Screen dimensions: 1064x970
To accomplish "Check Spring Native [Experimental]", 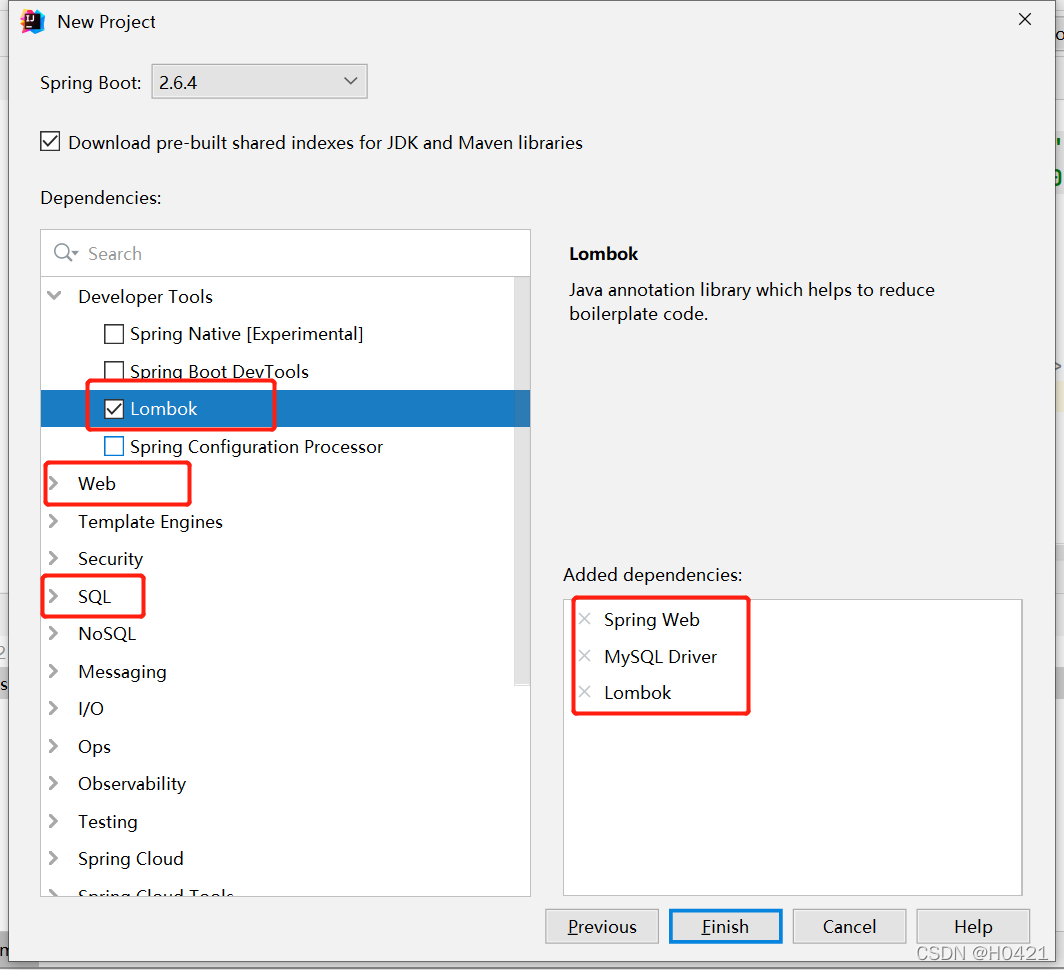I will 114,334.
